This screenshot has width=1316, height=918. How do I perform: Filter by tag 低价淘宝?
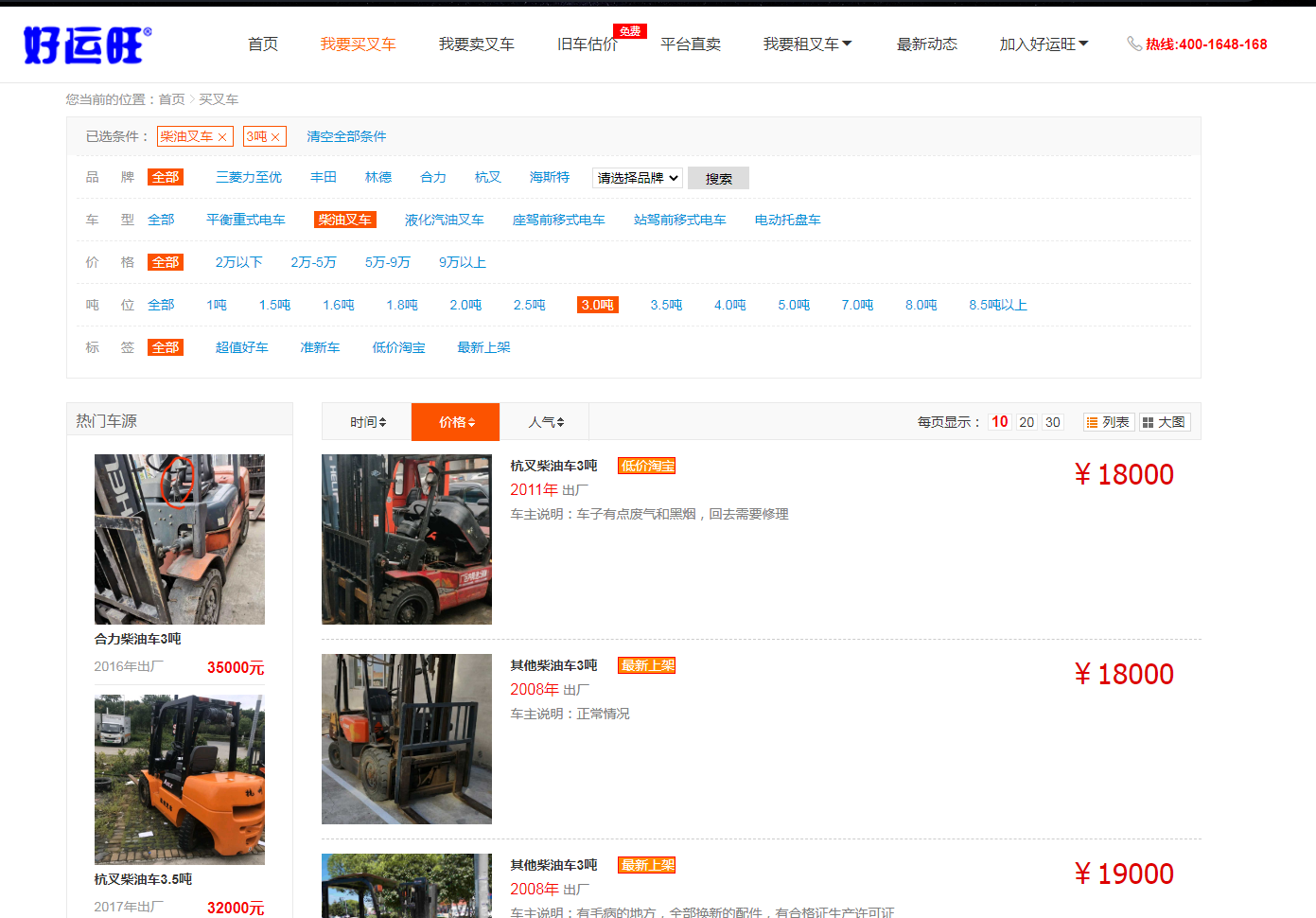pyautogui.click(x=398, y=347)
